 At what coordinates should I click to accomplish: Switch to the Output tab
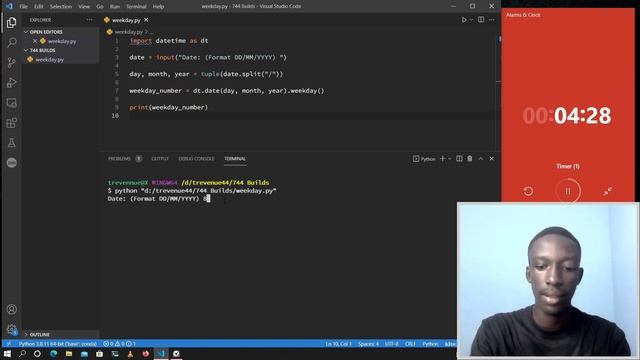160,158
